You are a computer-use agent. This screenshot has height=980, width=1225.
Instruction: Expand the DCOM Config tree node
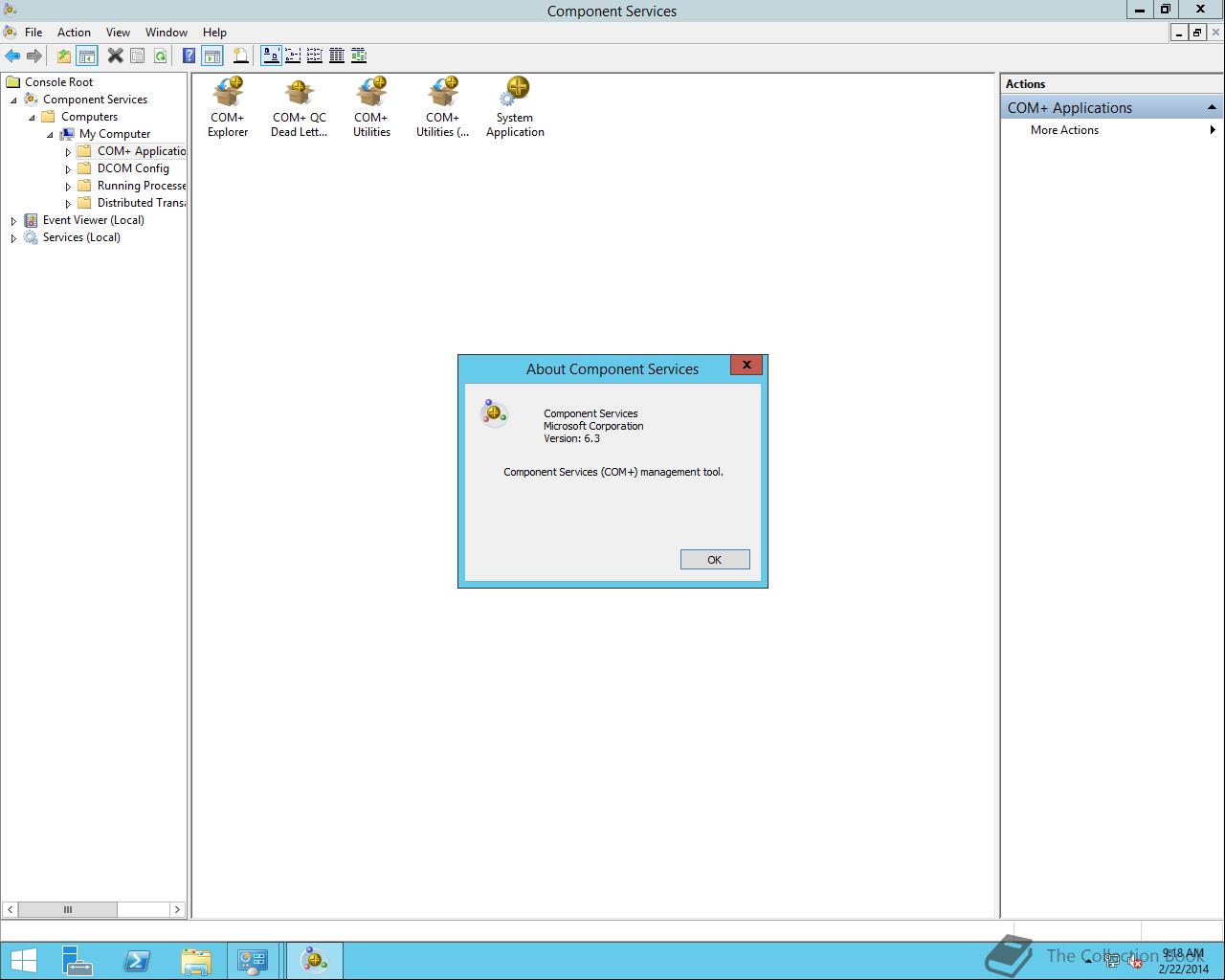pyautogui.click(x=68, y=168)
